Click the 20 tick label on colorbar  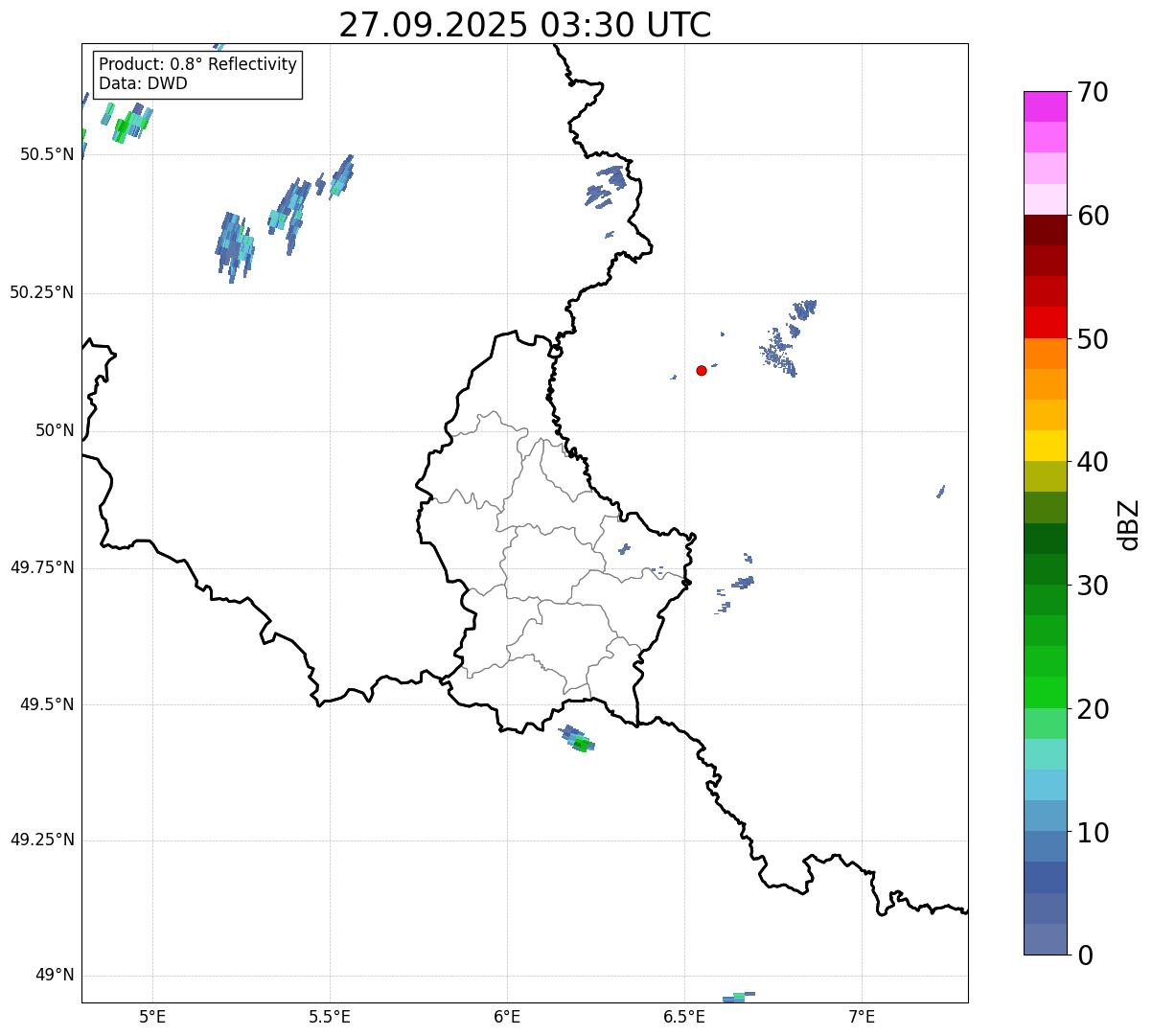1093,709
